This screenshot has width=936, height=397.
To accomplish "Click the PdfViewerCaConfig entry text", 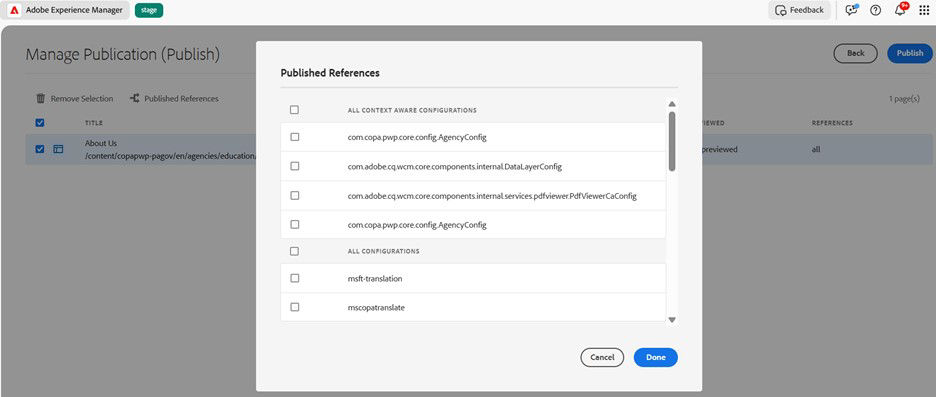I will point(492,196).
